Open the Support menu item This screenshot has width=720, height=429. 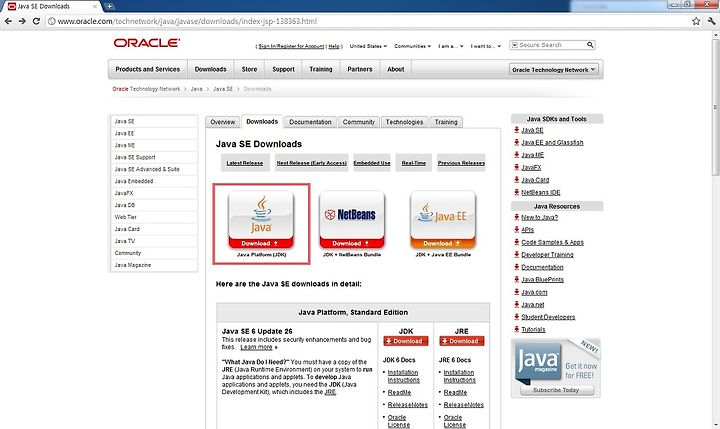[x=283, y=69]
